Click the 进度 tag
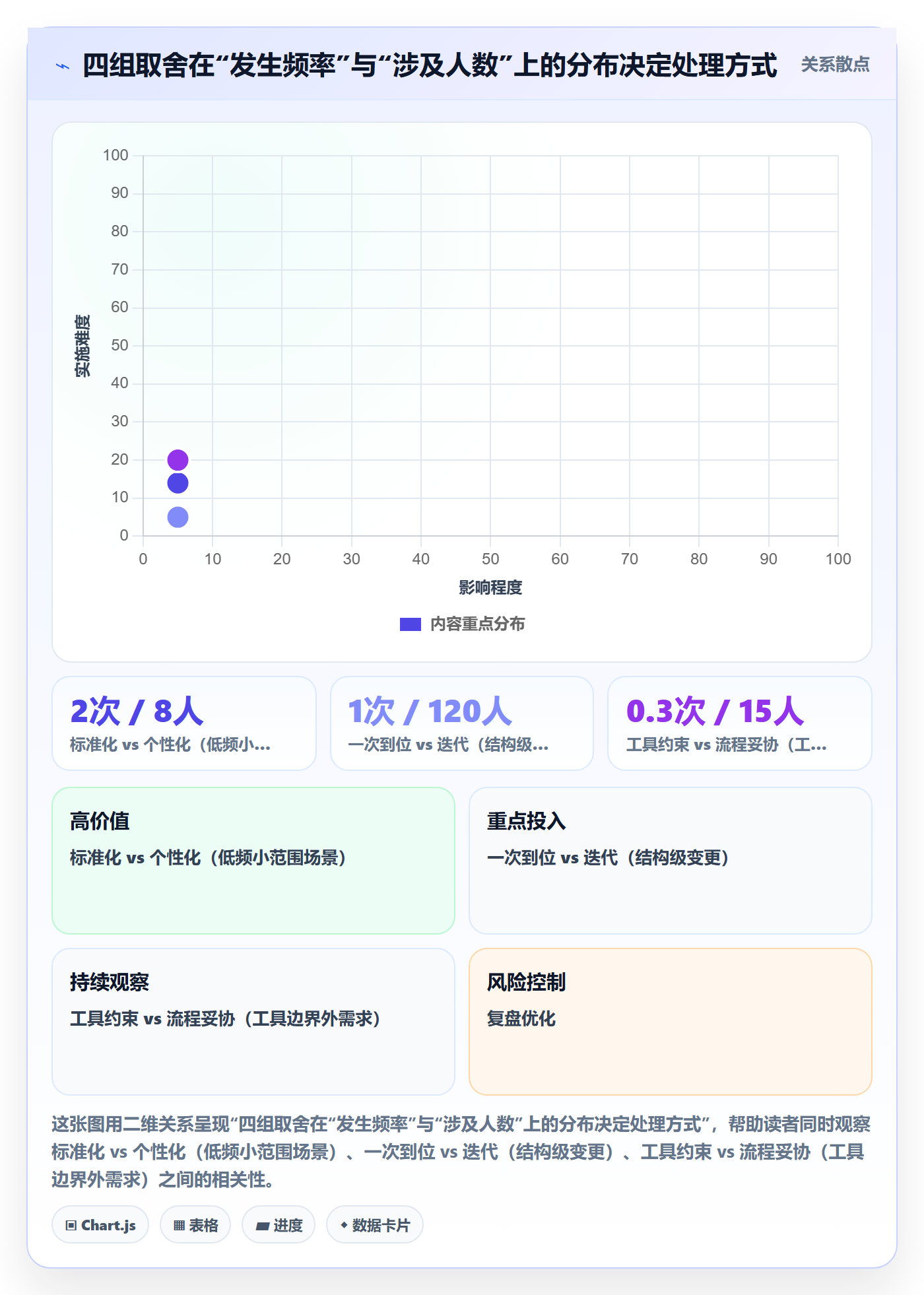 click(279, 1225)
